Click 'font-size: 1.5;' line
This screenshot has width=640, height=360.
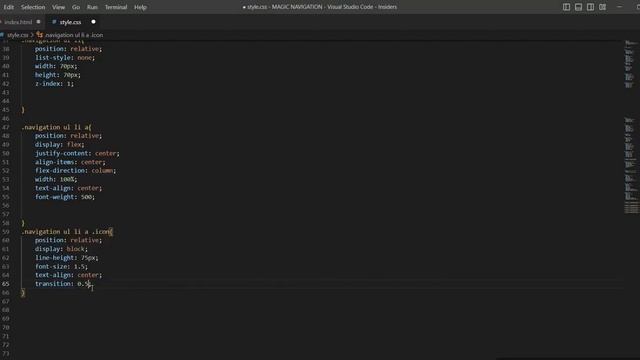click(61, 267)
